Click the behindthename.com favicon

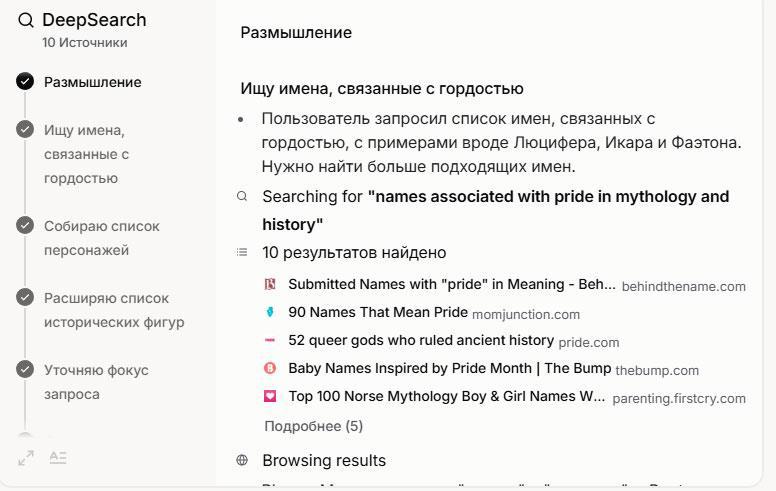click(270, 285)
